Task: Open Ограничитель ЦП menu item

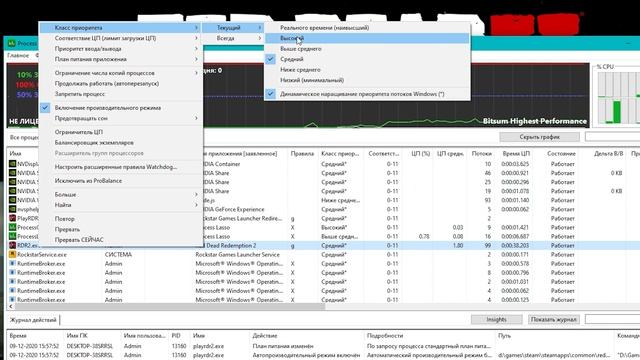Action: (x=121, y=132)
